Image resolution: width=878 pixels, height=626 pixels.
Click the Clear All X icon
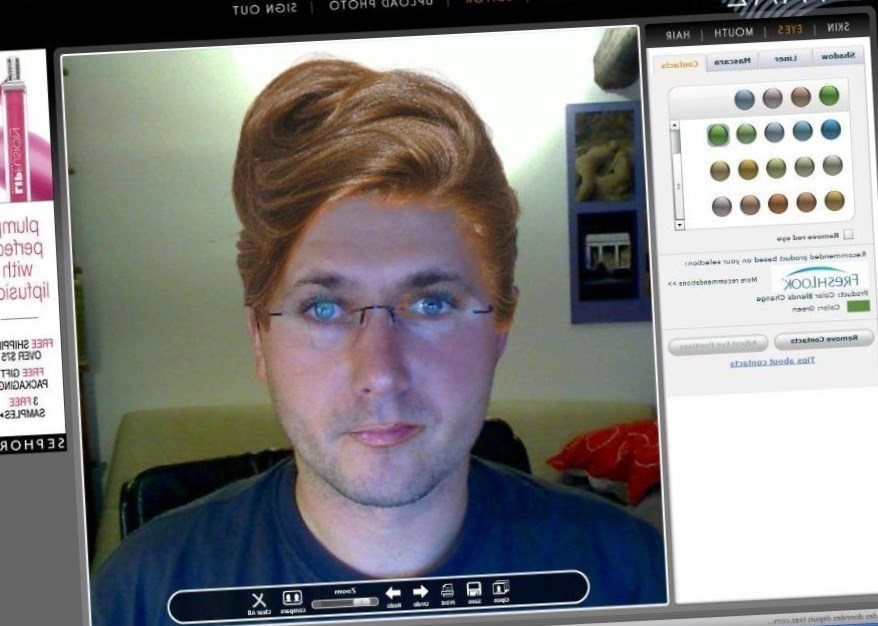[259, 601]
